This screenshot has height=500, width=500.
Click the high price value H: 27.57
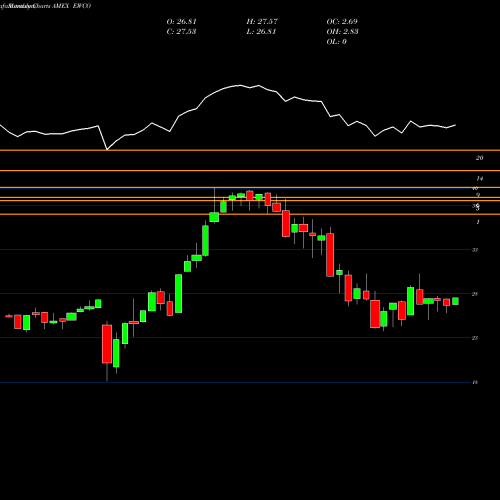tap(262, 22)
